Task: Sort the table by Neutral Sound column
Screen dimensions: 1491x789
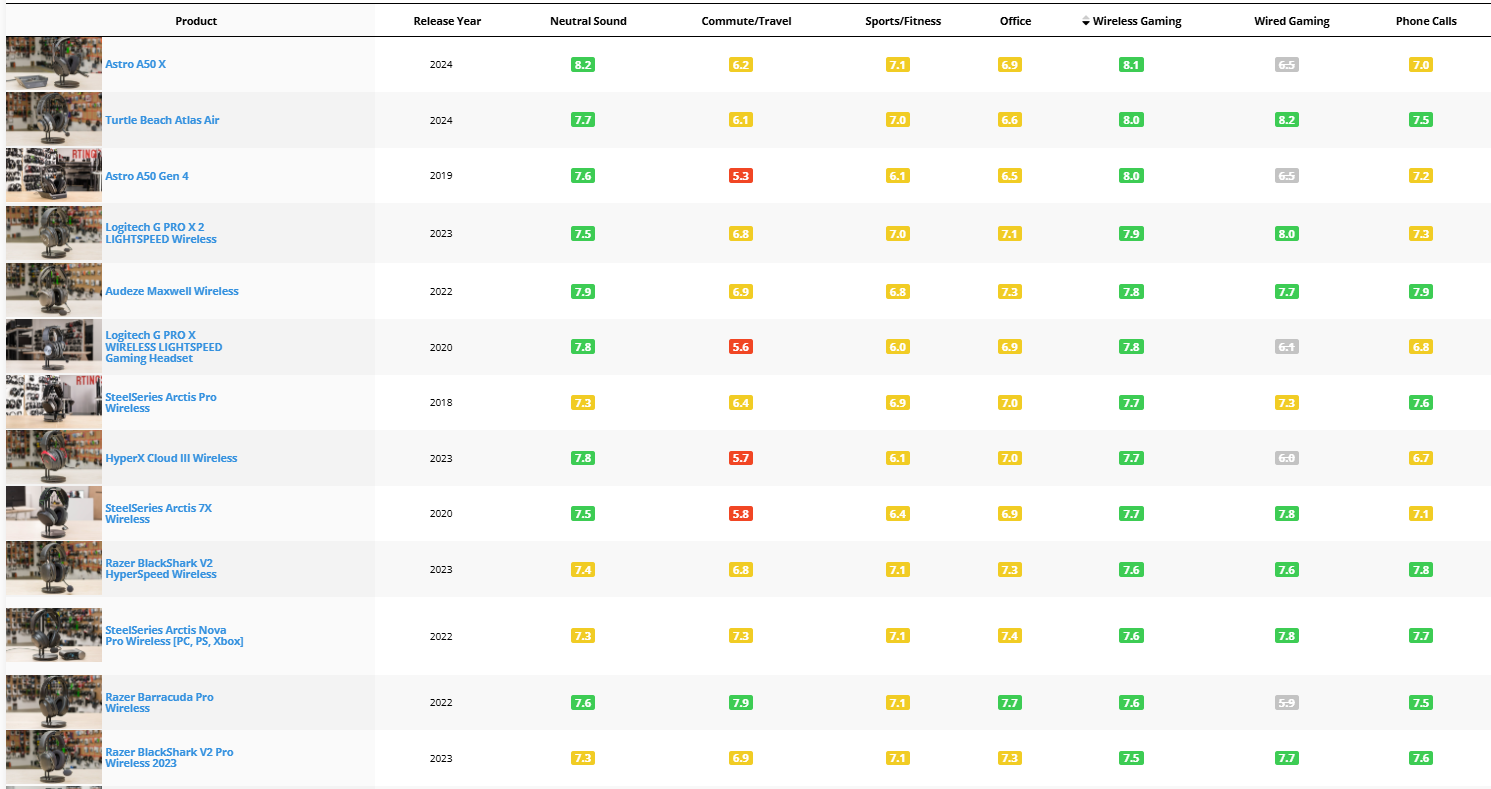Action: 588,21
